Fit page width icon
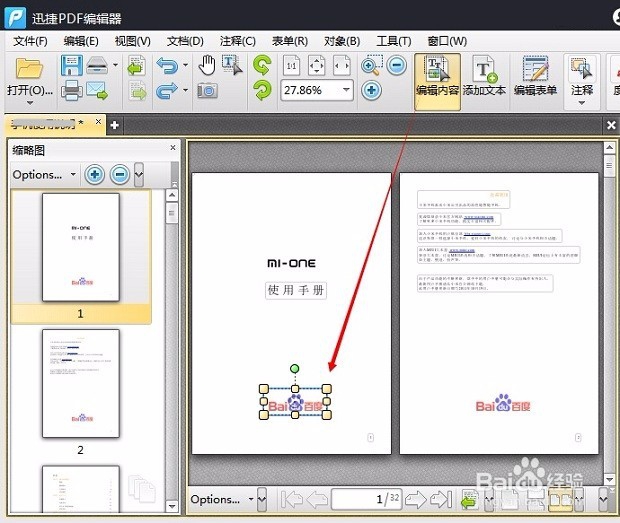620x523 pixels. [342, 66]
